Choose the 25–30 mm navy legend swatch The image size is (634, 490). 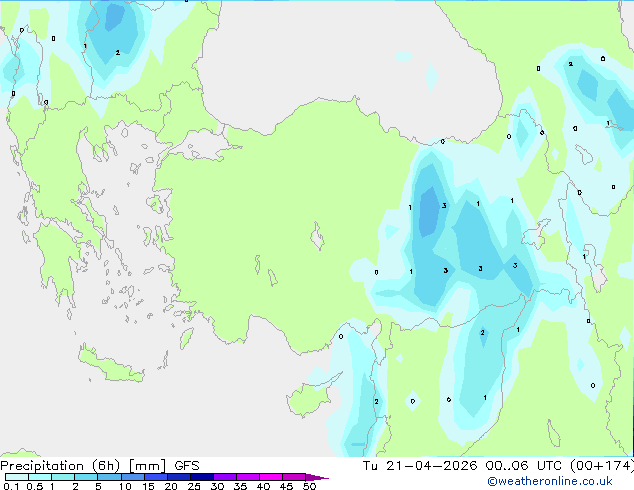point(201,477)
